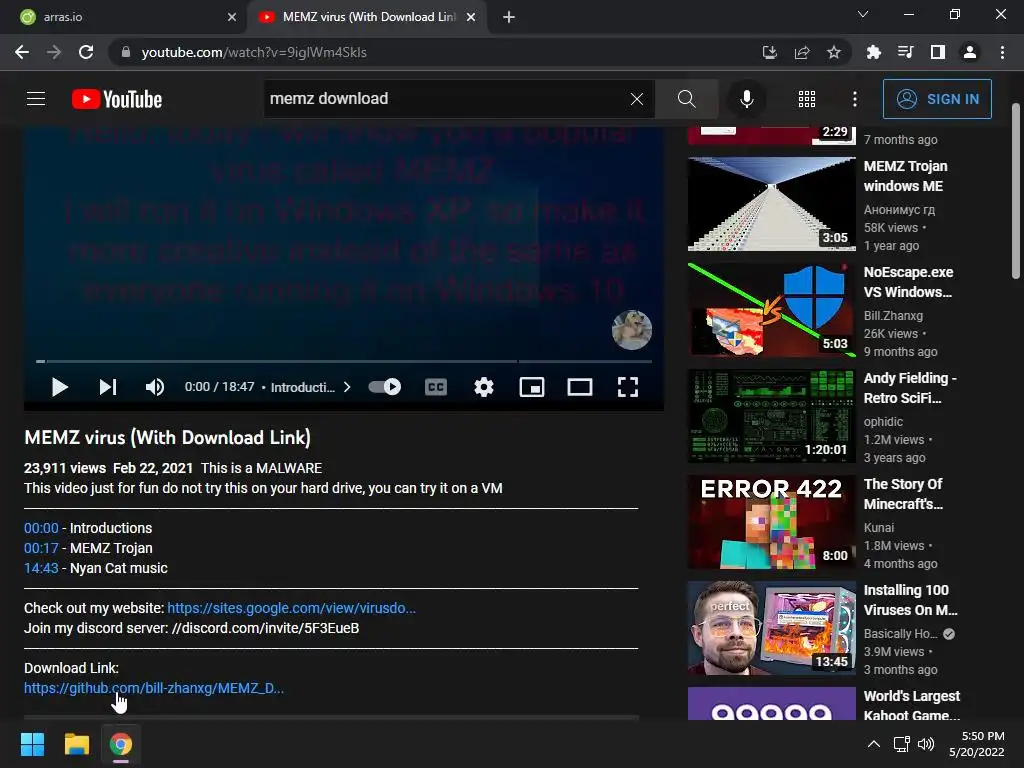1024x768 pixels.
Task: Toggle closed captions
Action: pyautogui.click(x=436, y=387)
